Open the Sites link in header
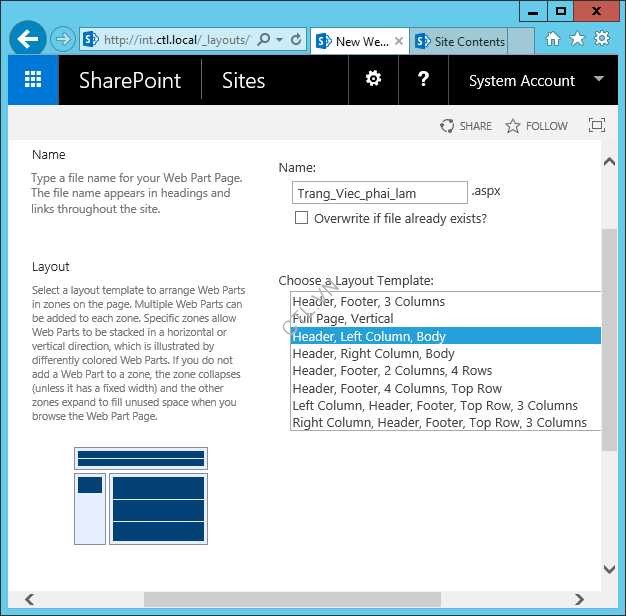Viewport: 626px width, 616px height. (x=243, y=80)
